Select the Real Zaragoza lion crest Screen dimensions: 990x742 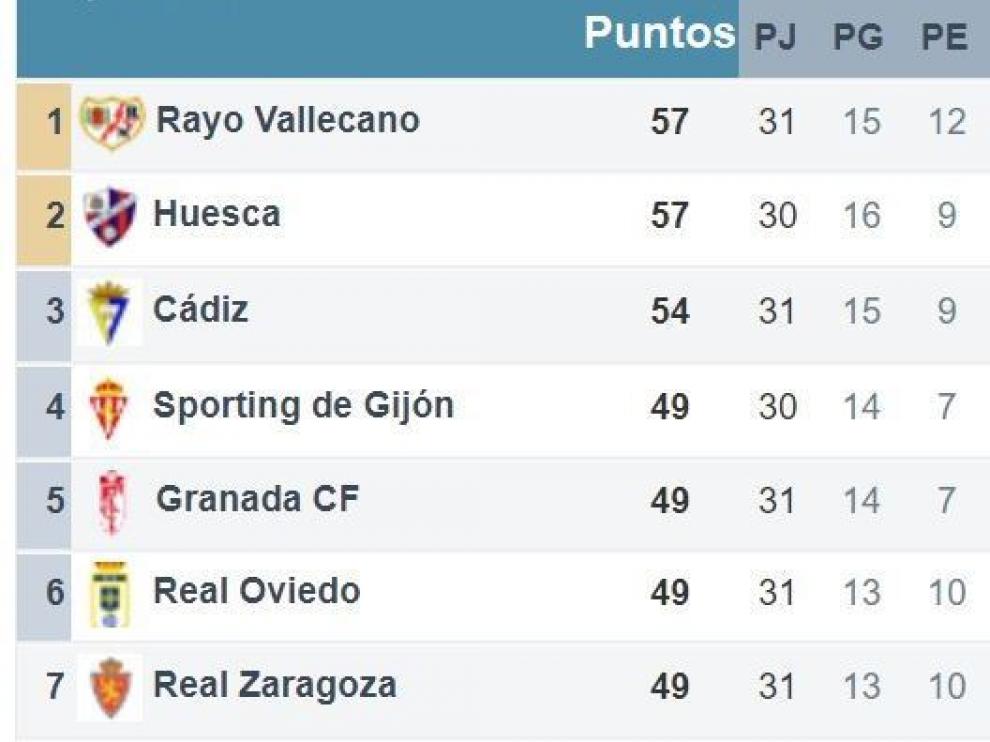point(110,688)
